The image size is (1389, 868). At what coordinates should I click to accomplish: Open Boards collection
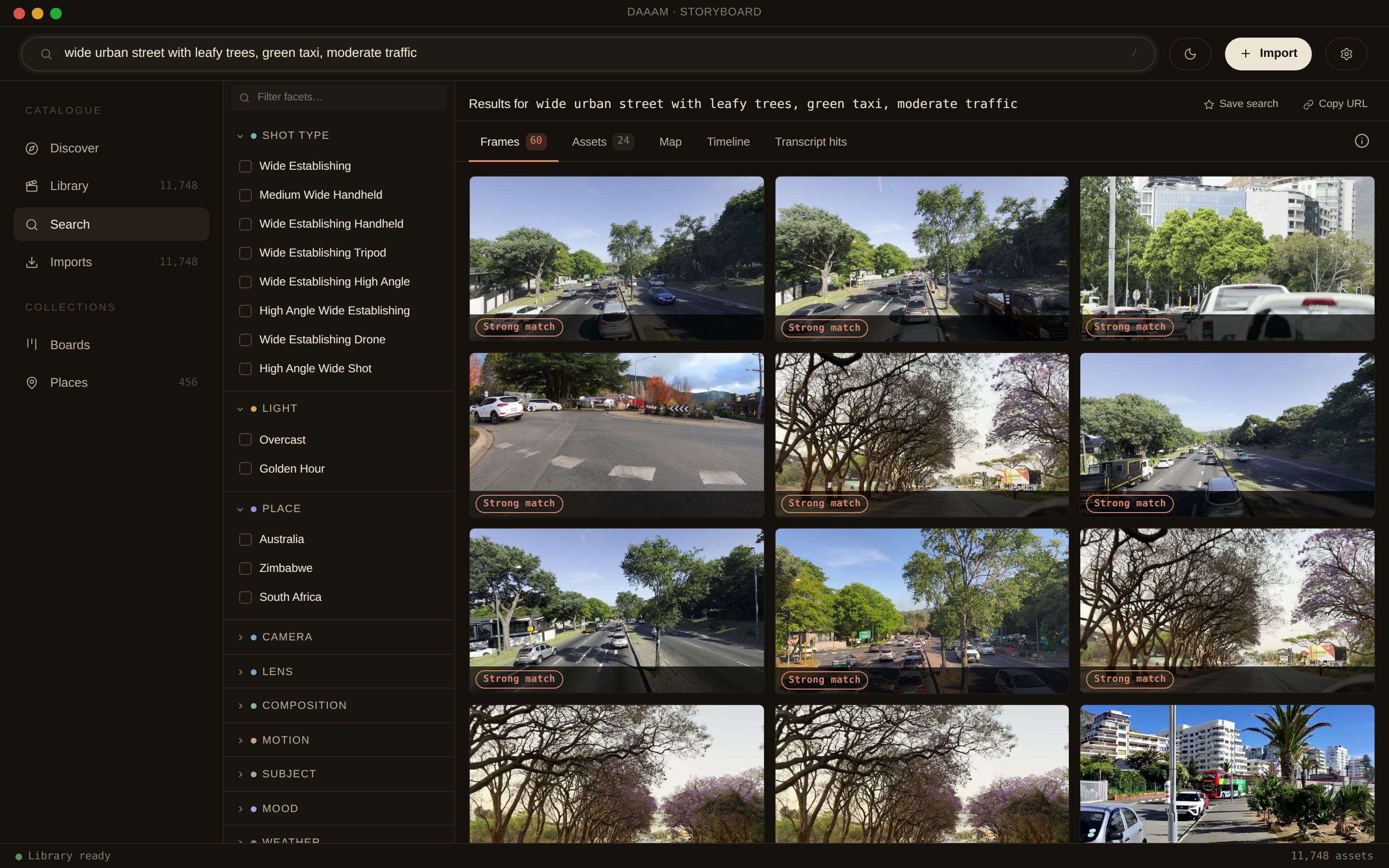point(111,345)
